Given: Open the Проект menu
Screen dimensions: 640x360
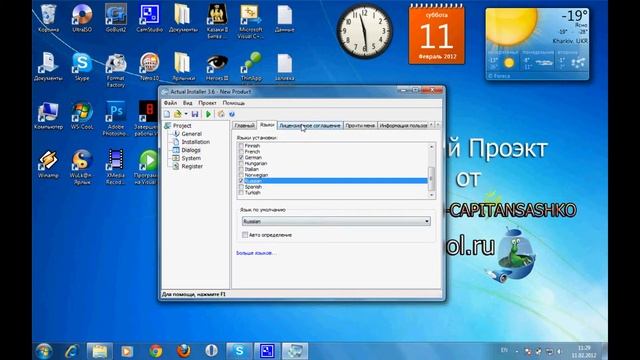Looking at the screenshot, I should 207,103.
